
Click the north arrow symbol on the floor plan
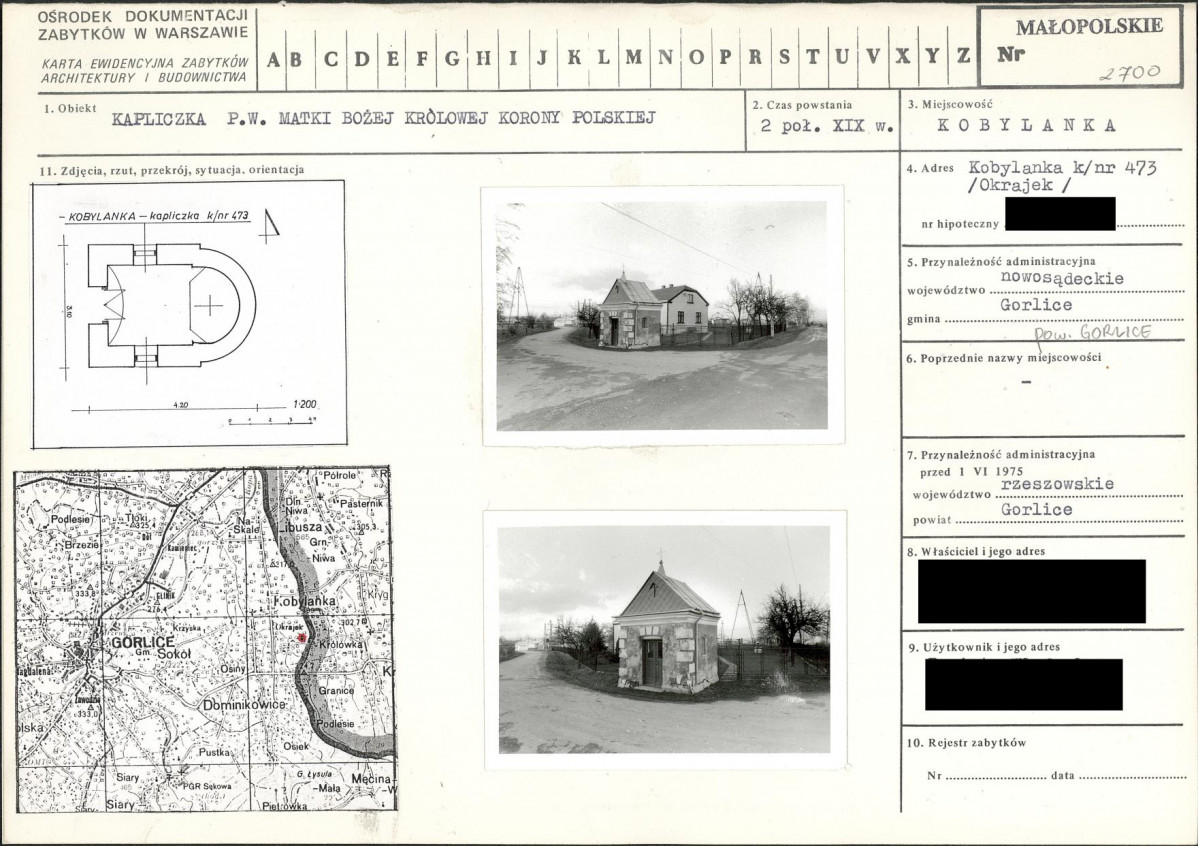[x=269, y=228]
